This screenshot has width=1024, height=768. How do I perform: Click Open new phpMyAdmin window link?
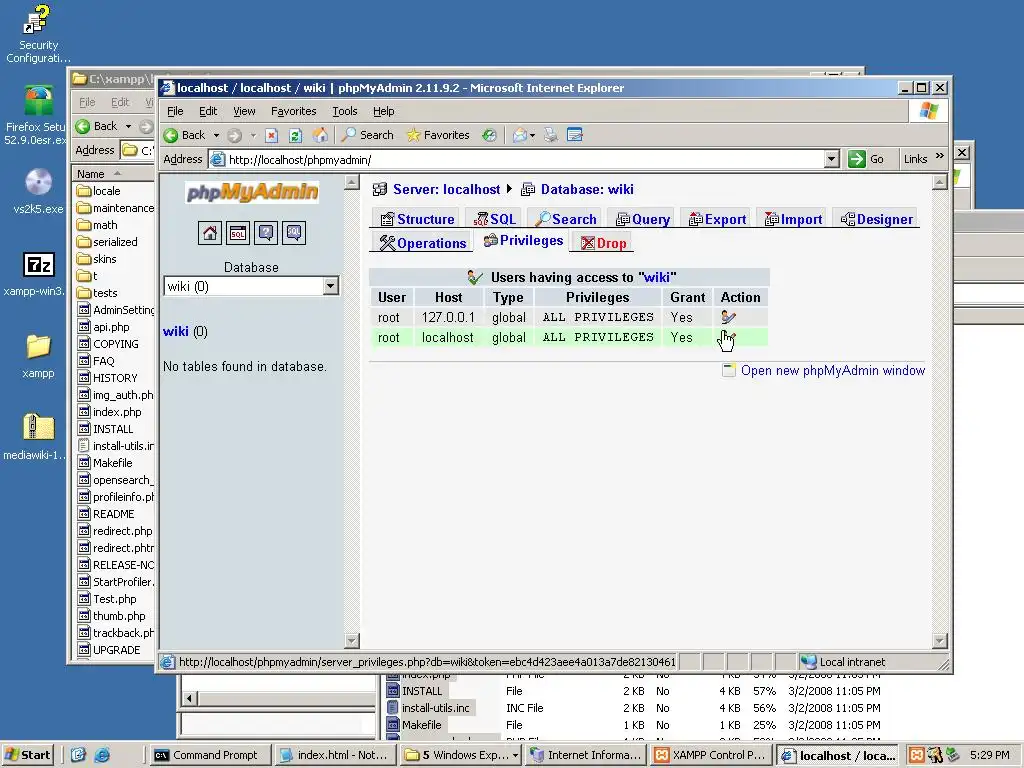coord(833,370)
